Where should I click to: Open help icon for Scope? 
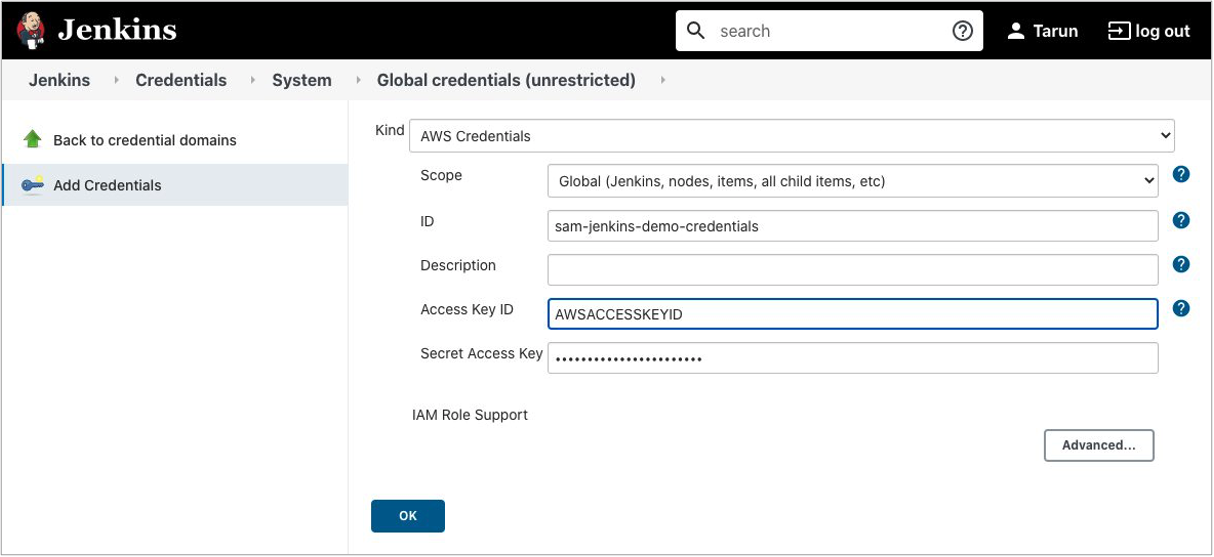(1181, 175)
